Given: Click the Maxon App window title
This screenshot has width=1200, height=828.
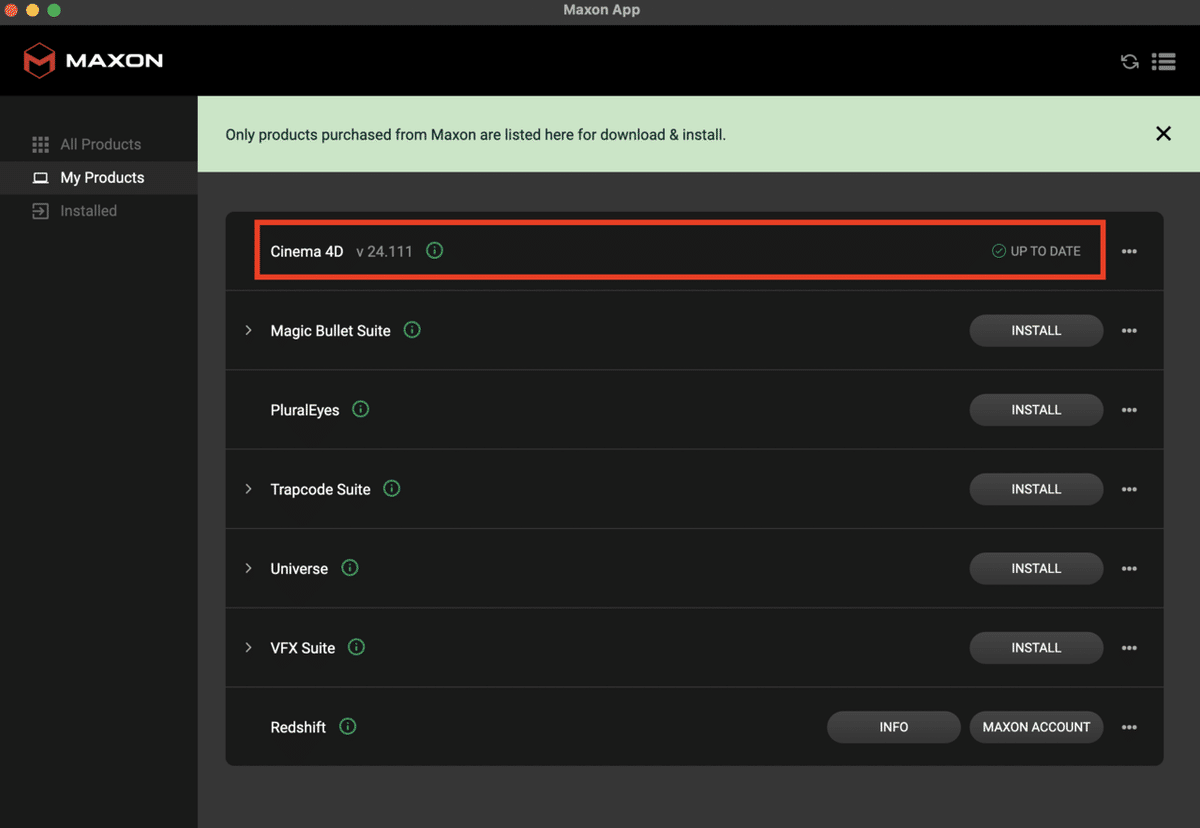Looking at the screenshot, I should (x=601, y=10).
